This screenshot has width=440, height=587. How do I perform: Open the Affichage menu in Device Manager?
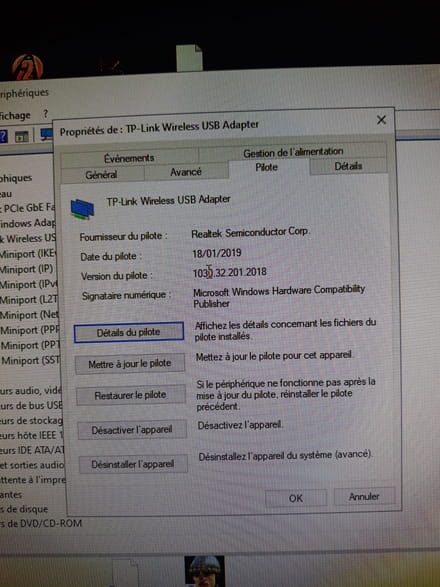point(15,116)
